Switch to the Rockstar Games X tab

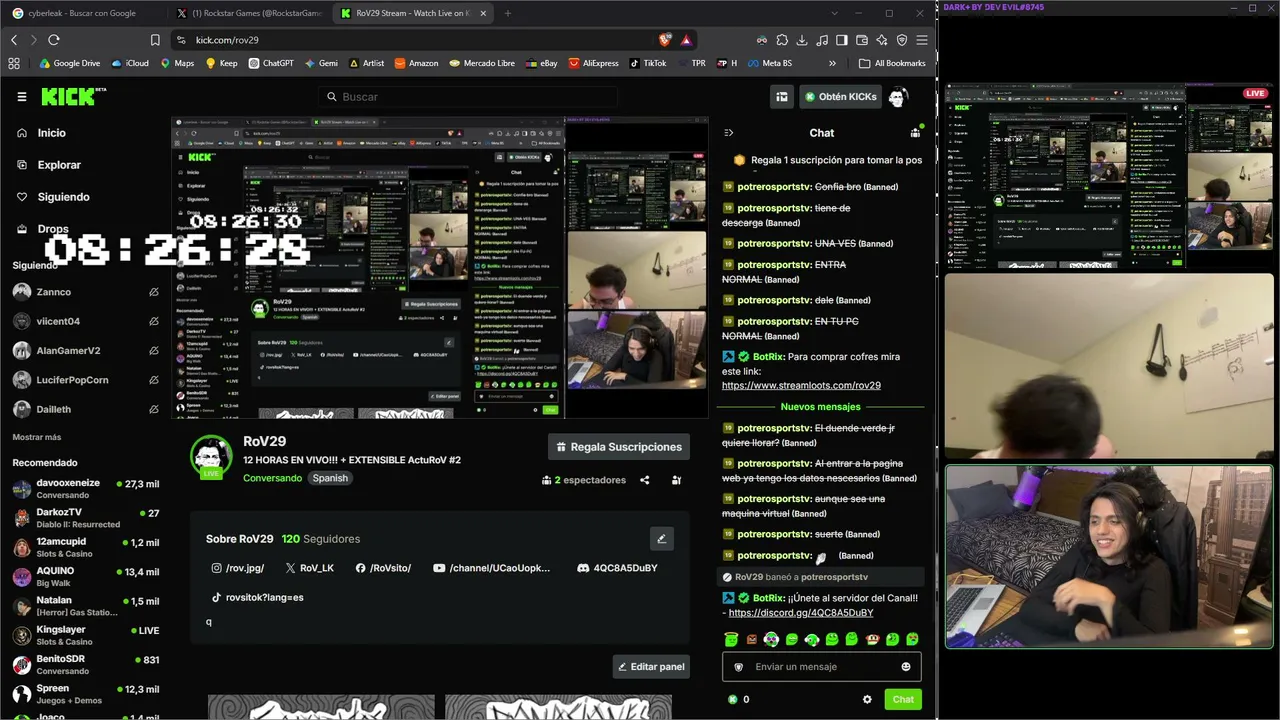tap(249, 13)
